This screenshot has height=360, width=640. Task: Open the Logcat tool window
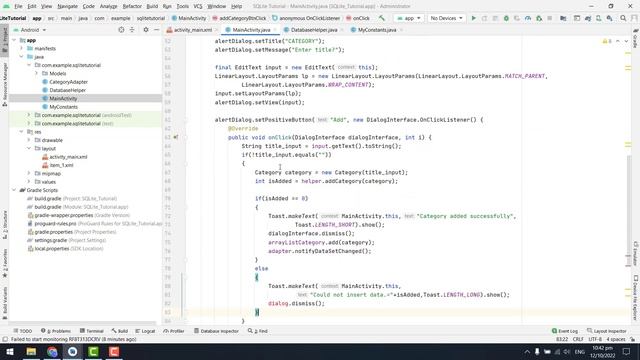pos(145,331)
